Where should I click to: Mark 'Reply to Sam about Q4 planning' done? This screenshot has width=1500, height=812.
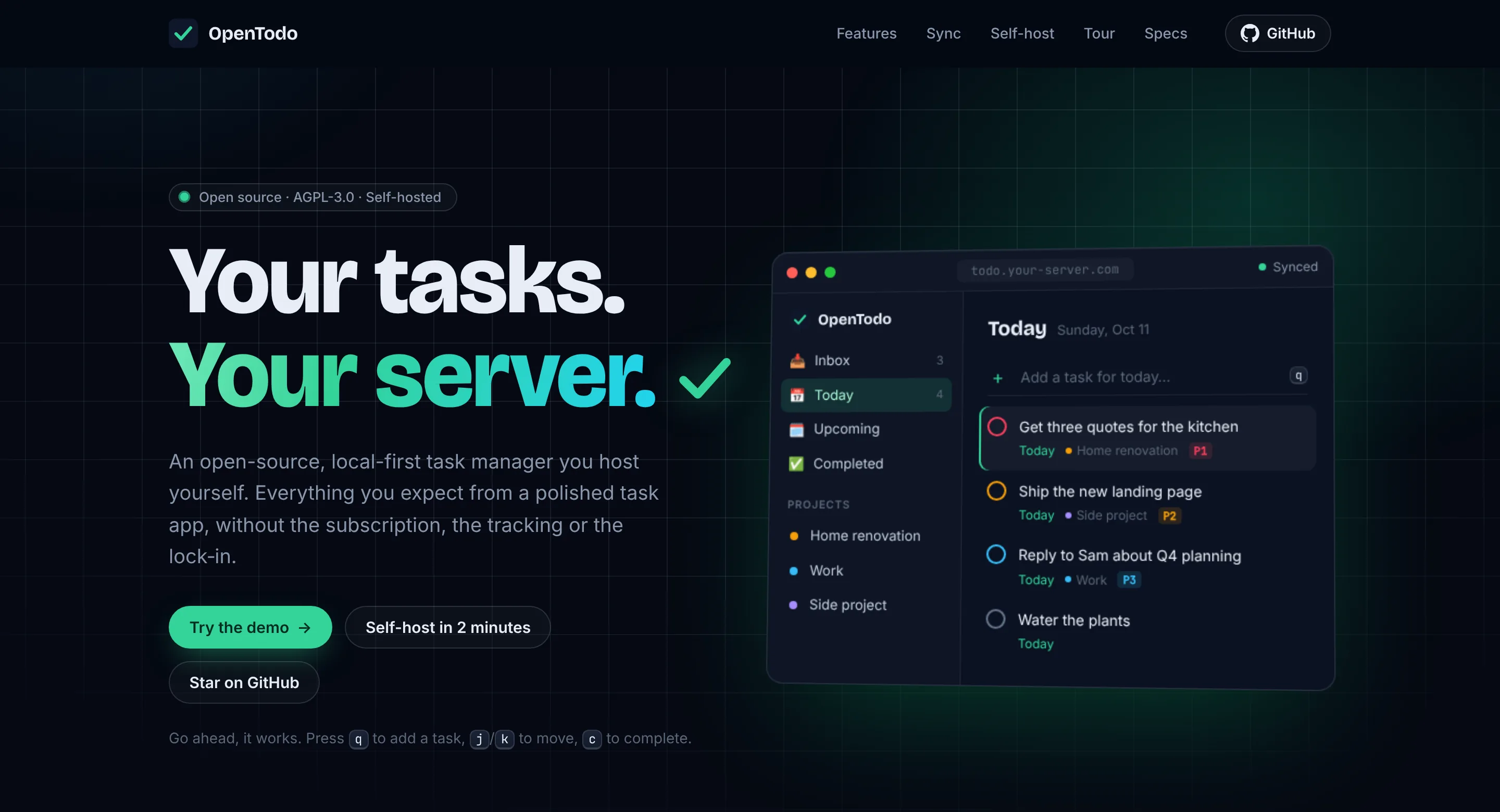(x=996, y=554)
